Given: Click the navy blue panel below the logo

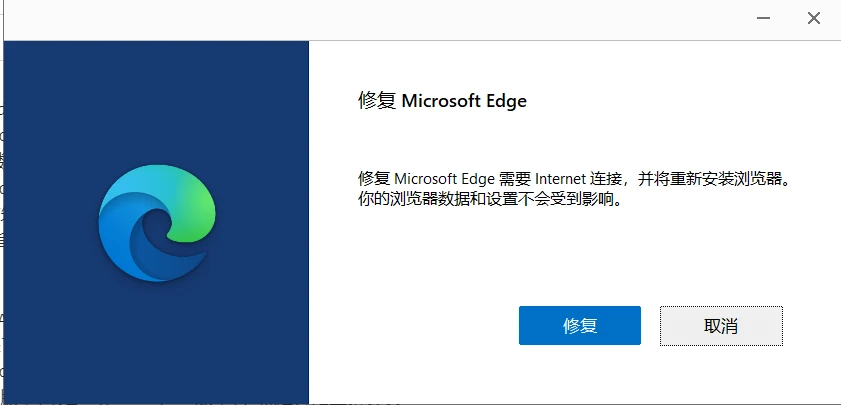Looking at the screenshot, I should point(156,343).
